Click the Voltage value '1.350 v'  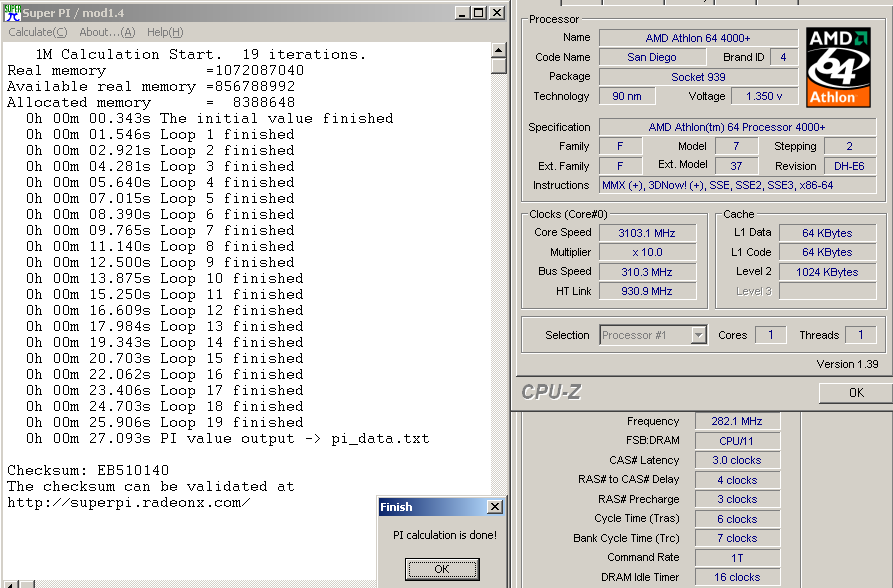click(x=764, y=96)
